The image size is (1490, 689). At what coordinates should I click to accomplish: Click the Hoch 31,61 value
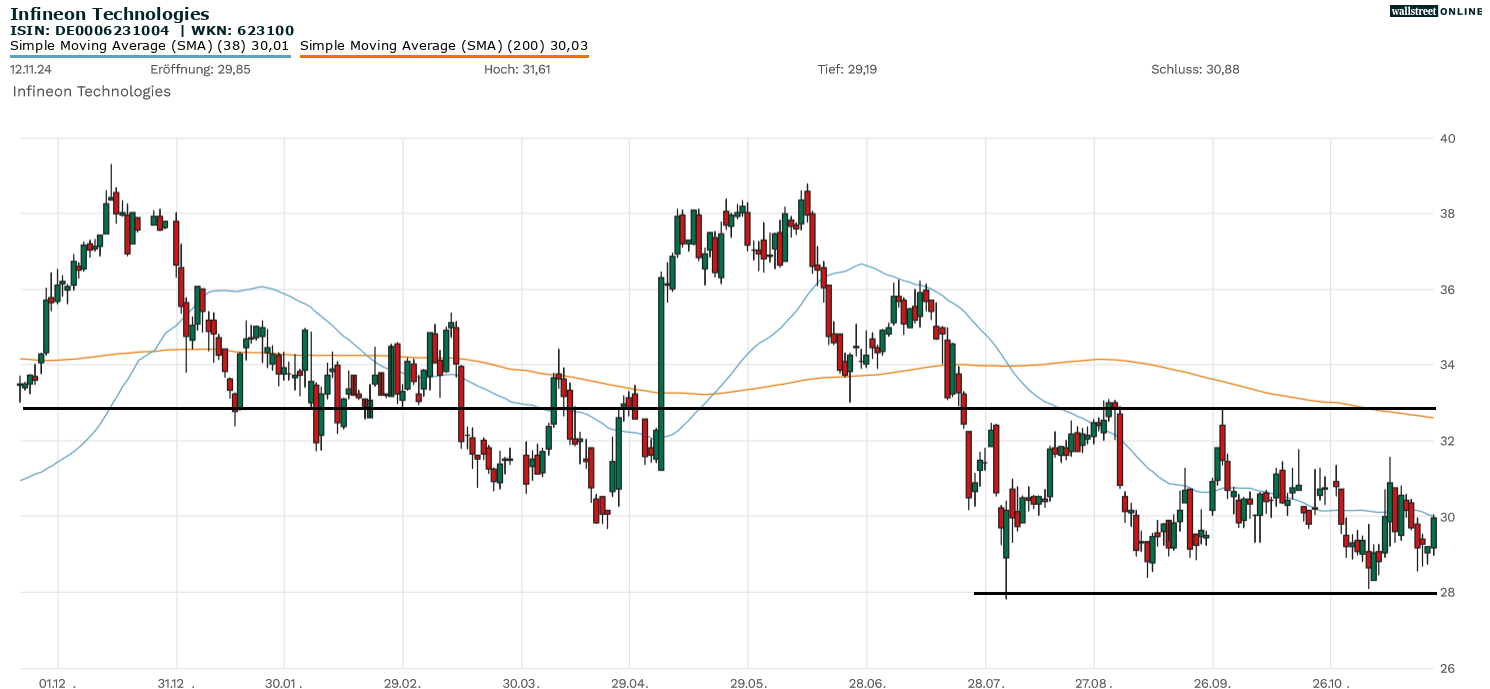[517, 69]
